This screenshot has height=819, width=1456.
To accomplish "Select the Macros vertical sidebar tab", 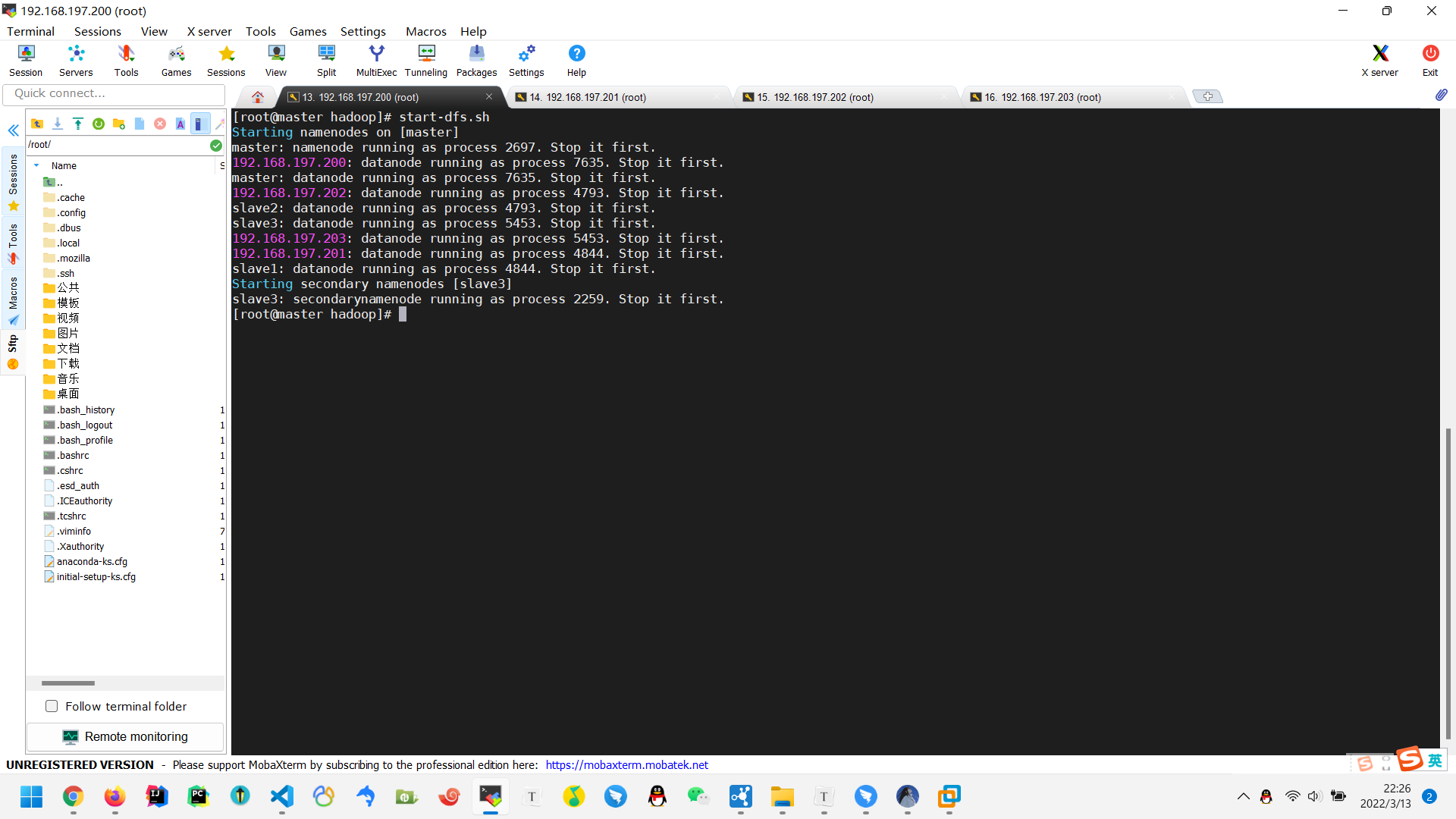I will click(x=13, y=300).
